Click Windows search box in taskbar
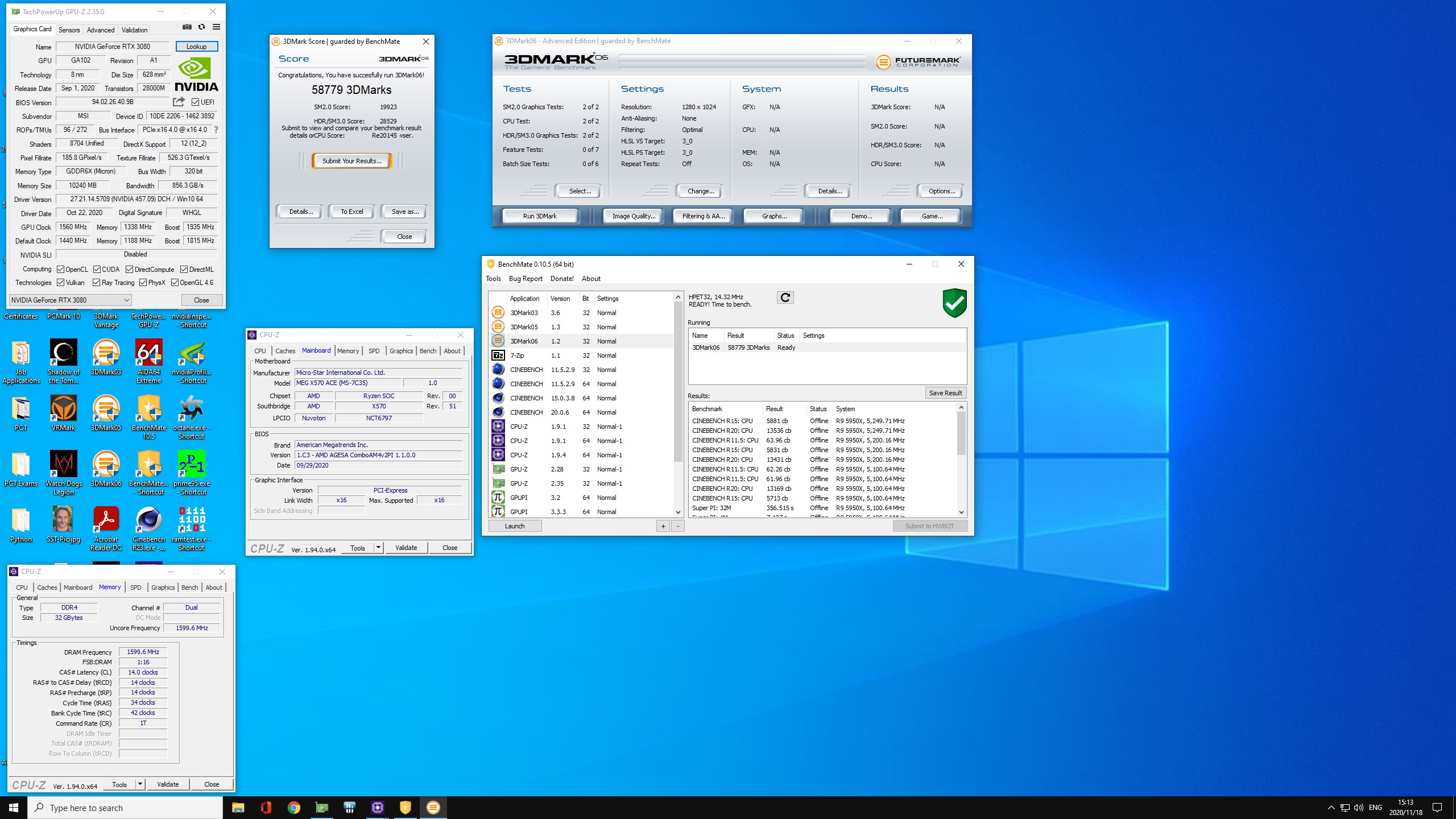The image size is (1456, 819). pyautogui.click(x=125, y=808)
